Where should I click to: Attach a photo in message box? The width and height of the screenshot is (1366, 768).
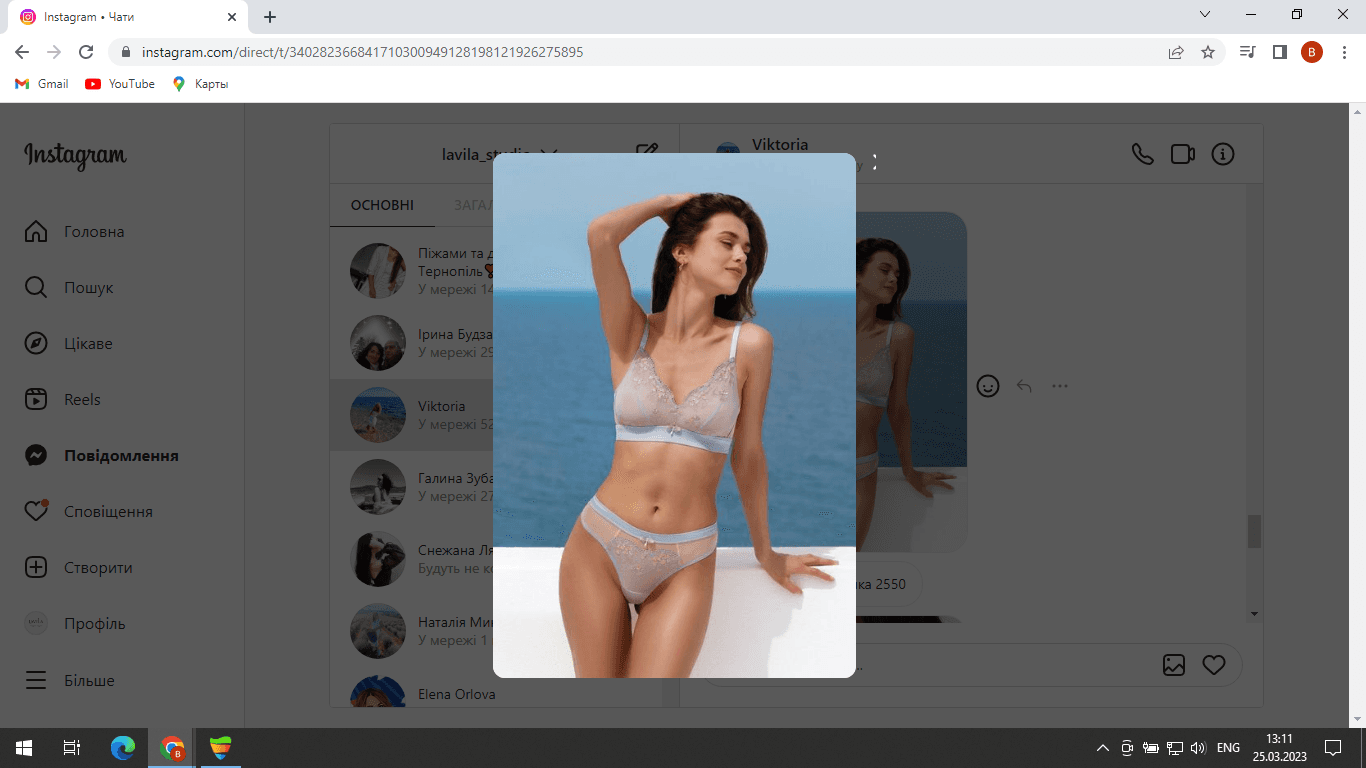pyautogui.click(x=1174, y=665)
